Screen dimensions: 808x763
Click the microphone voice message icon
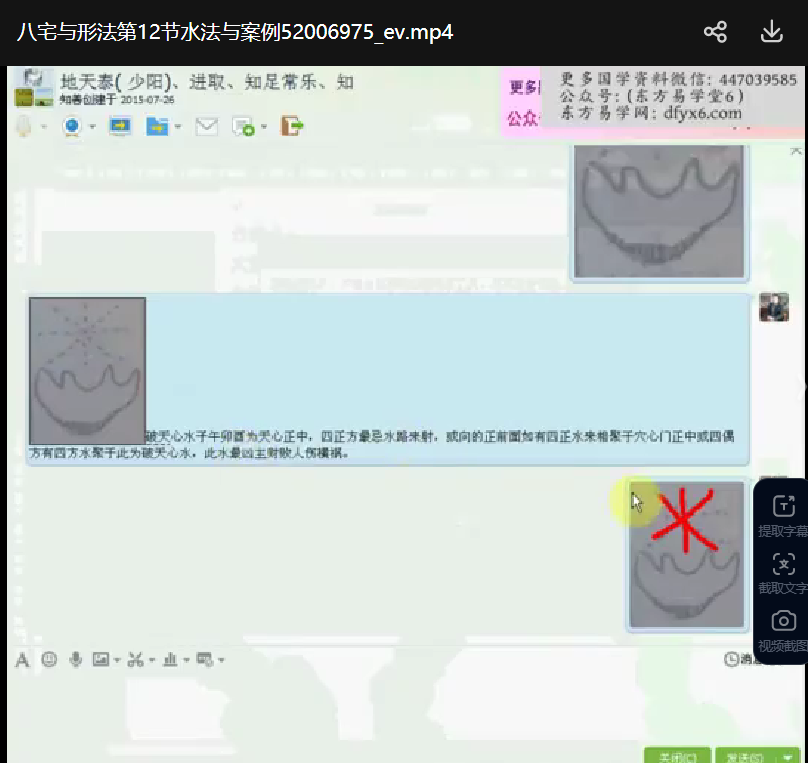pos(75,660)
